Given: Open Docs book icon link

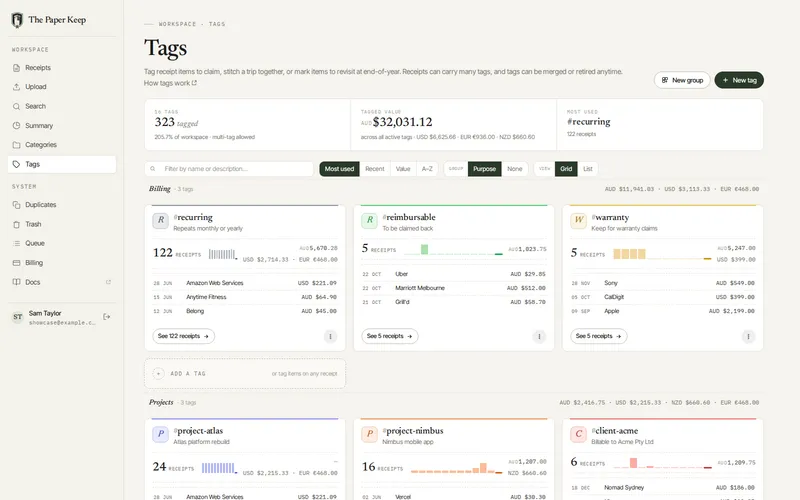Looking at the screenshot, I should coord(16,282).
